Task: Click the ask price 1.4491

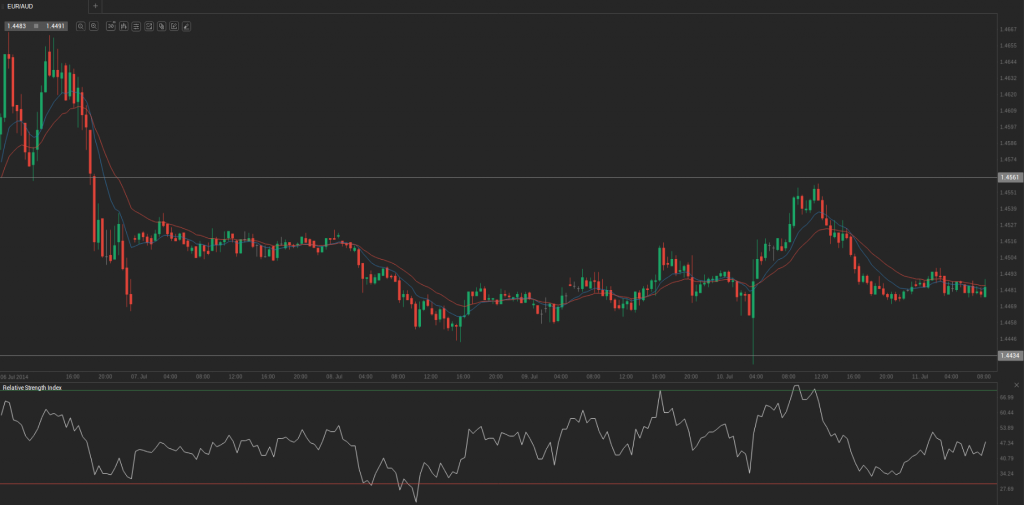Action: click(x=56, y=26)
